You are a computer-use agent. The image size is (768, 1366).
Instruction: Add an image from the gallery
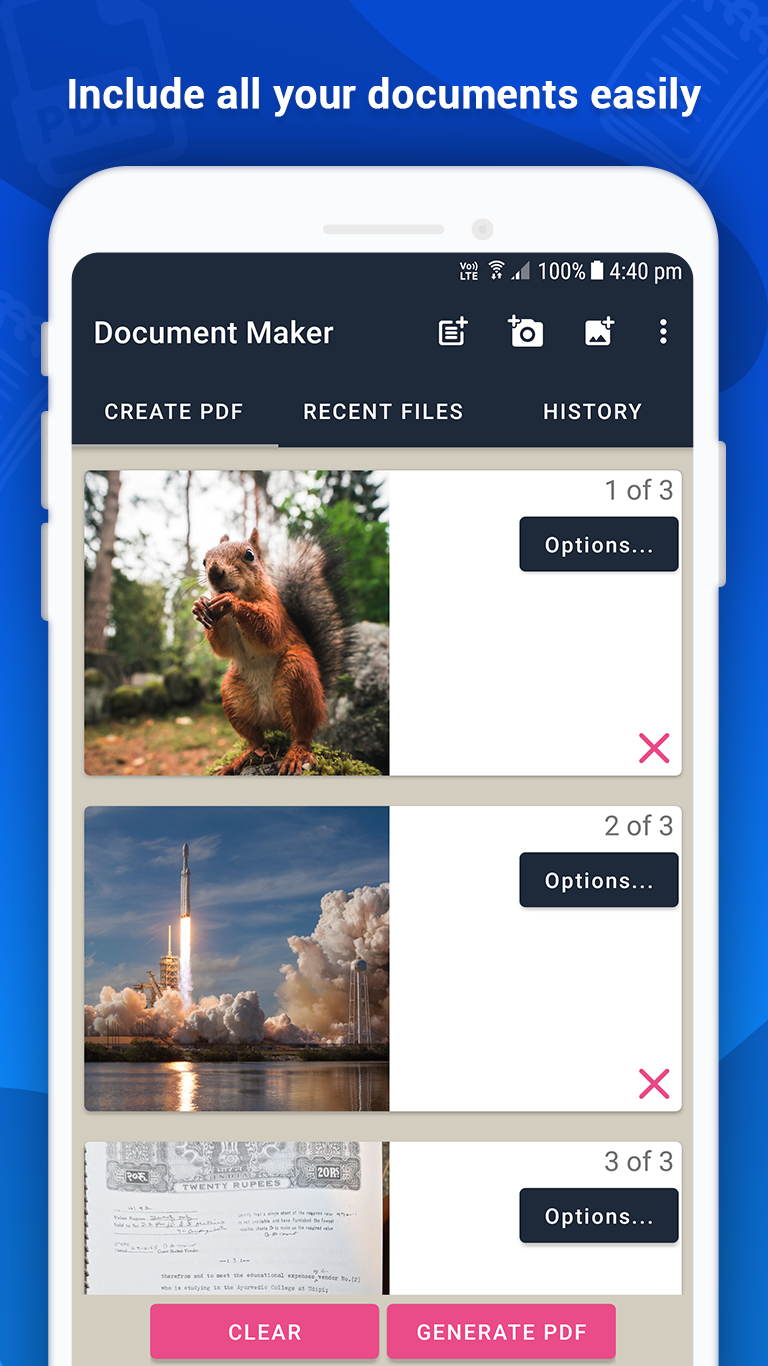(599, 332)
